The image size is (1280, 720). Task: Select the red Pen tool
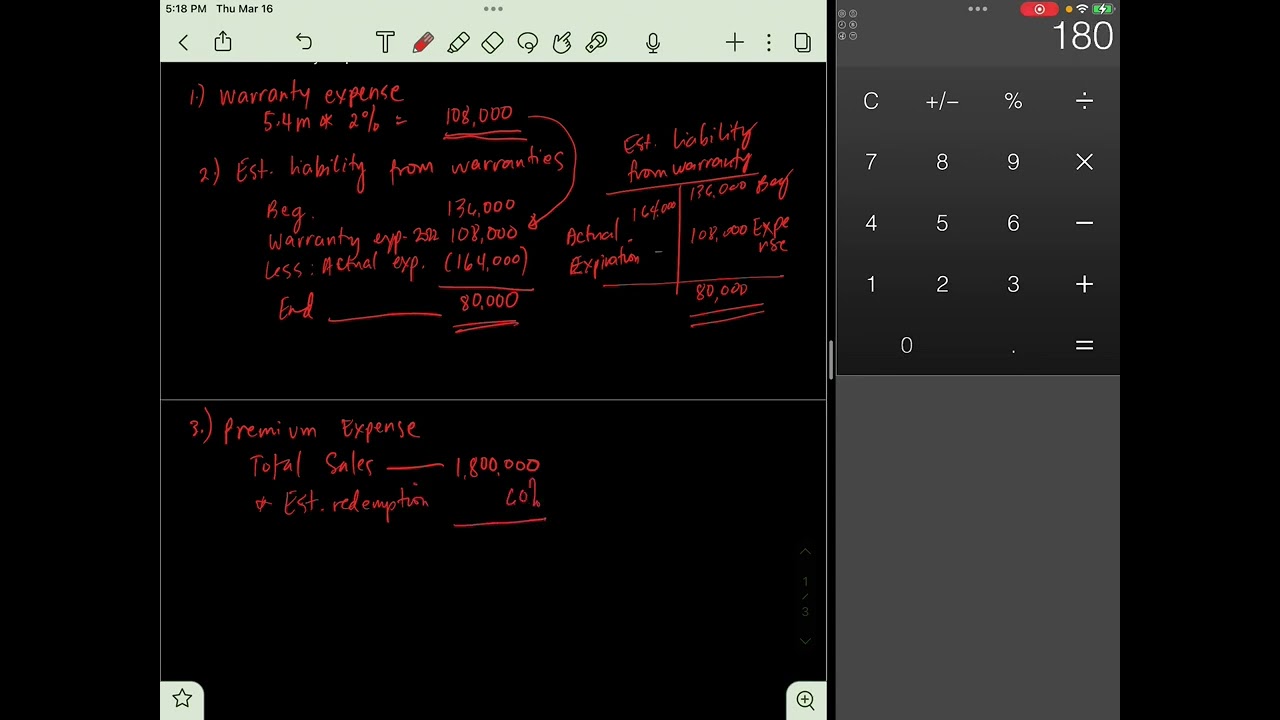tap(422, 42)
